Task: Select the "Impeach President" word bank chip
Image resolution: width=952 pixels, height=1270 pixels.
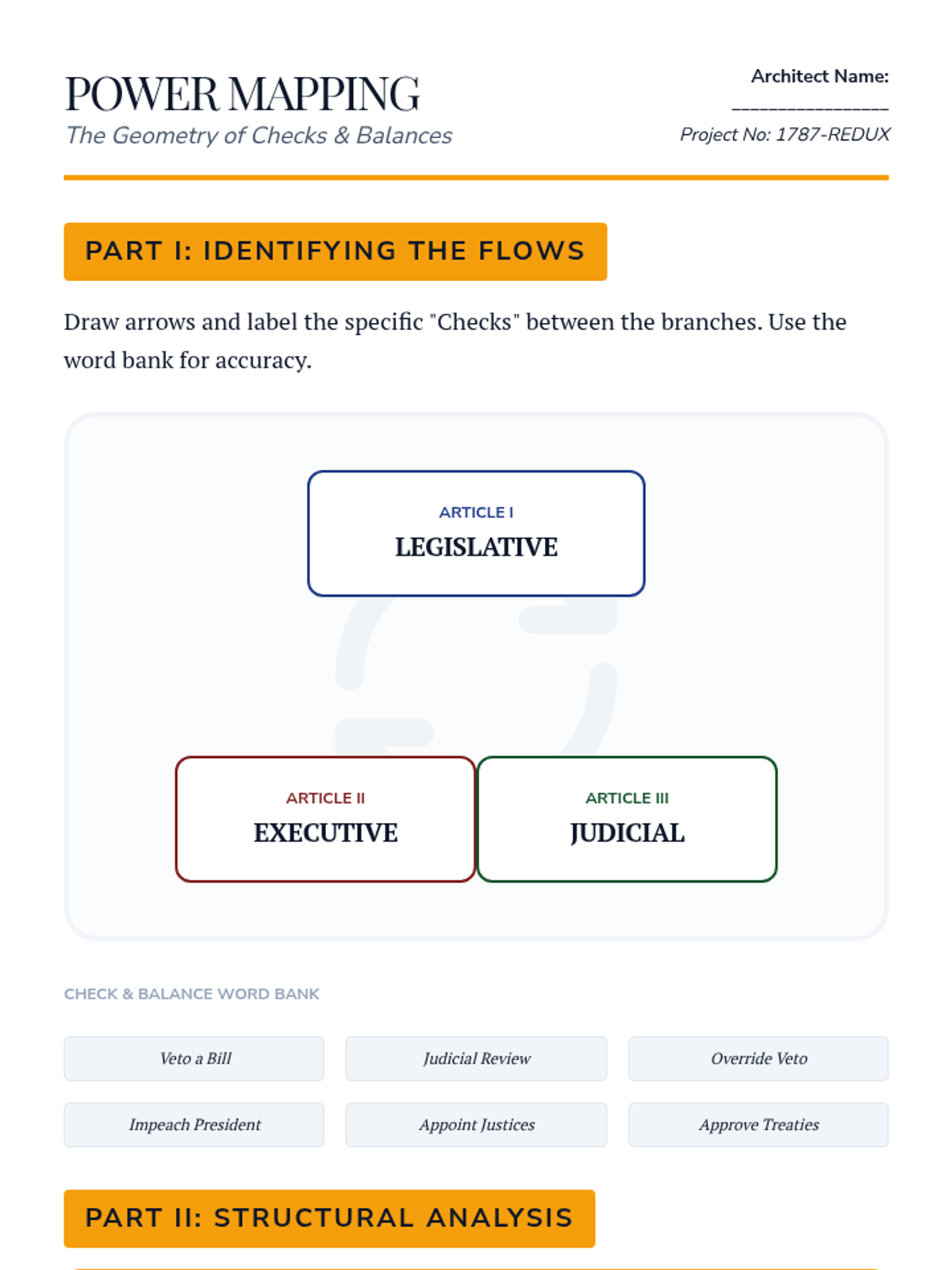Action: click(x=194, y=1124)
